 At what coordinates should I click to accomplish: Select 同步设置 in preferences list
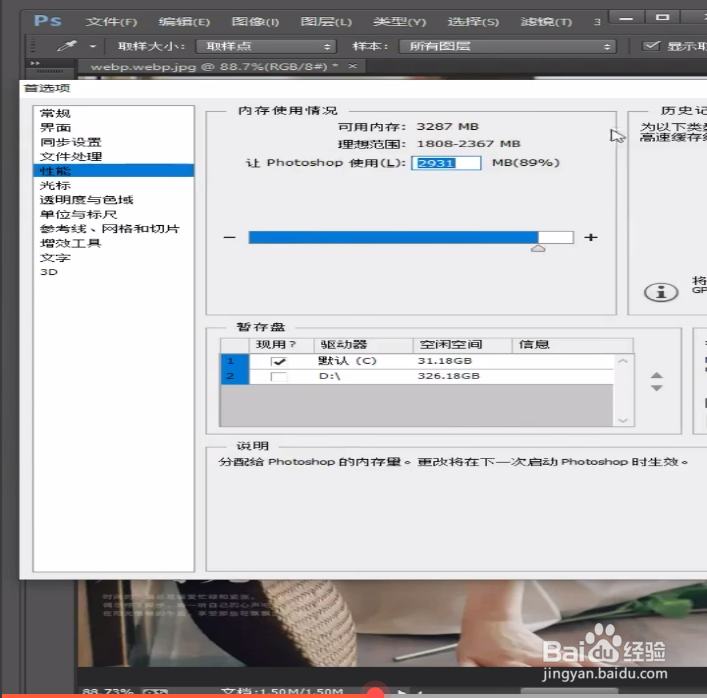(x=114, y=142)
